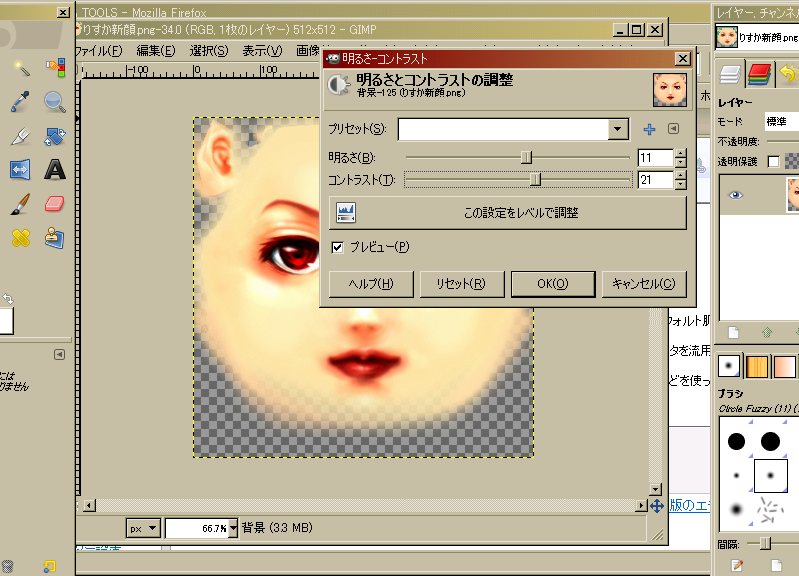Click the new brush page icon

[776, 565]
